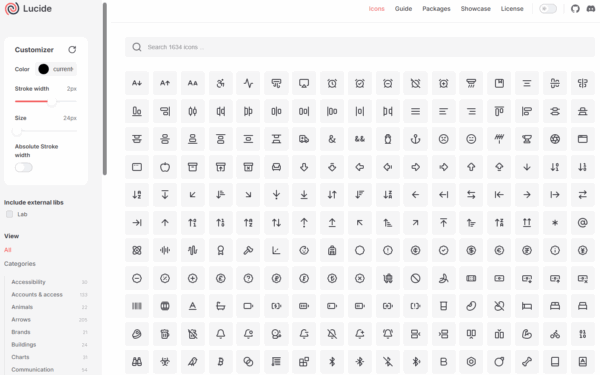Image resolution: width=600 pixels, height=375 pixels.
Task: Select the a-arrow-down icon
Action: click(x=137, y=83)
